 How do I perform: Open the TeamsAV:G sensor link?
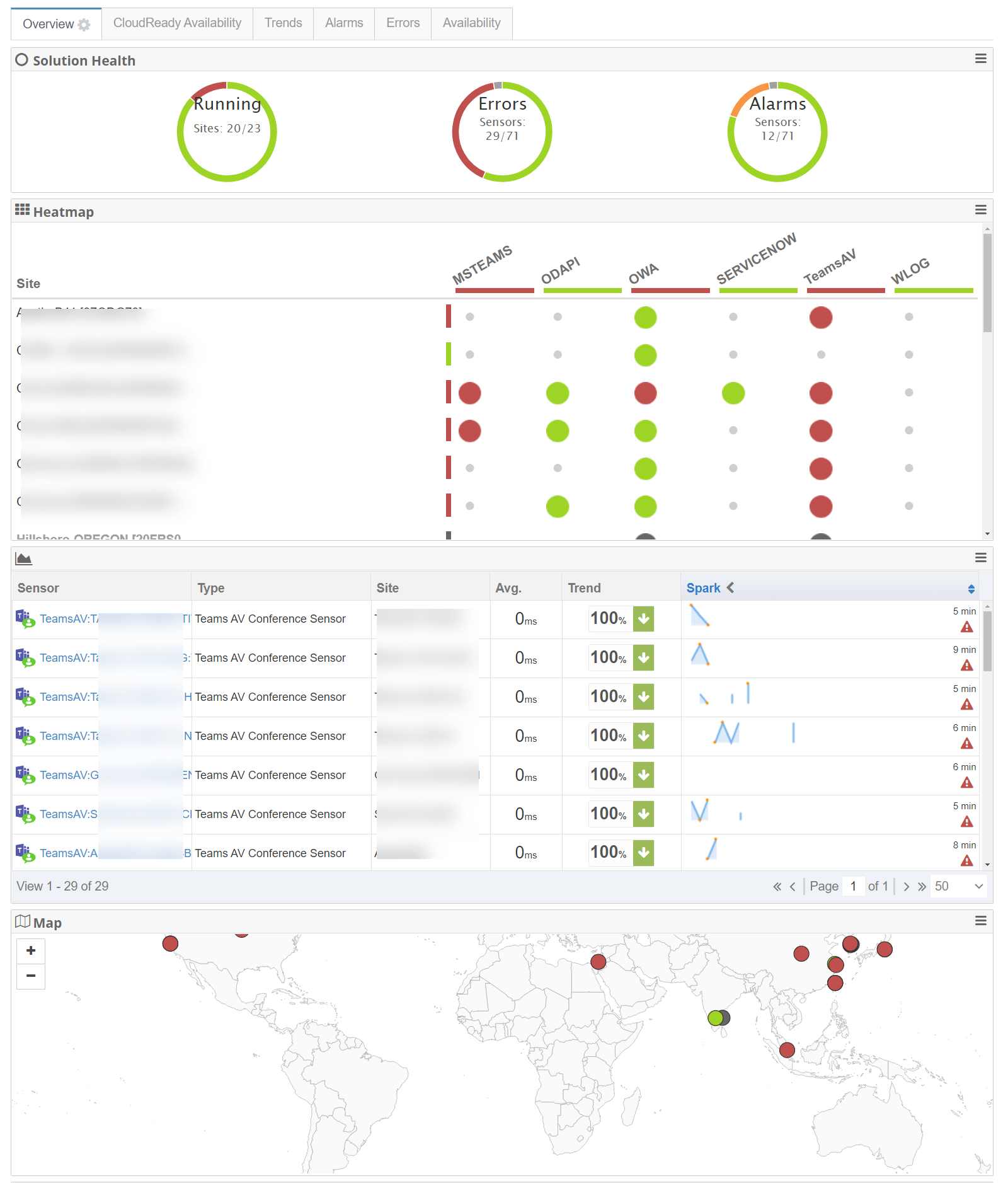[69, 775]
